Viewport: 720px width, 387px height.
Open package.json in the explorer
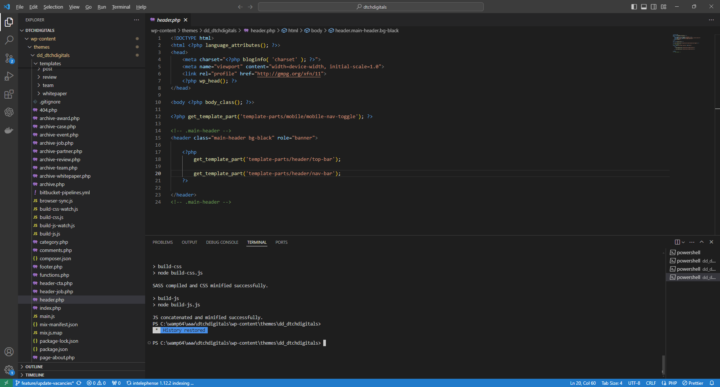click(54, 349)
